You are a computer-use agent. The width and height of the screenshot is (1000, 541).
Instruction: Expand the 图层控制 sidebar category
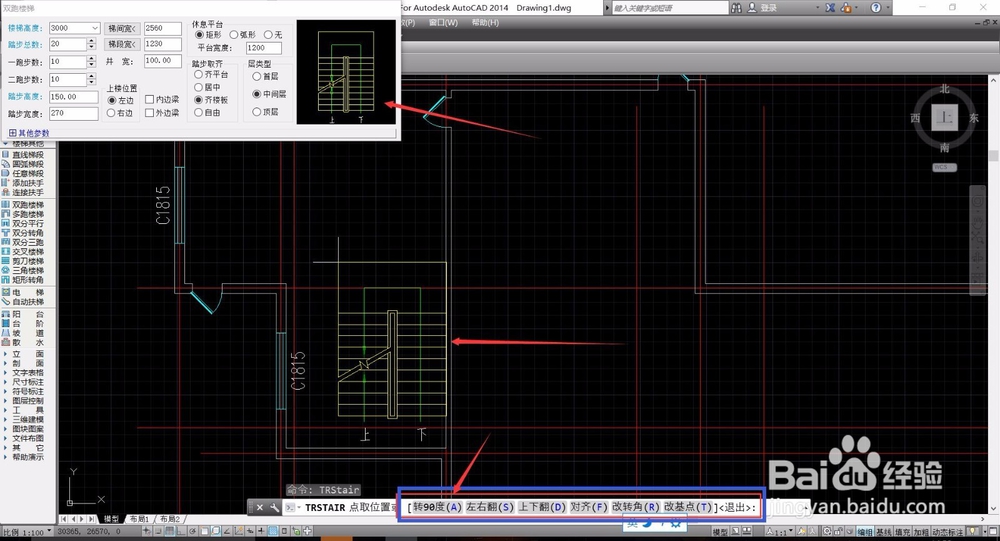click(23, 401)
